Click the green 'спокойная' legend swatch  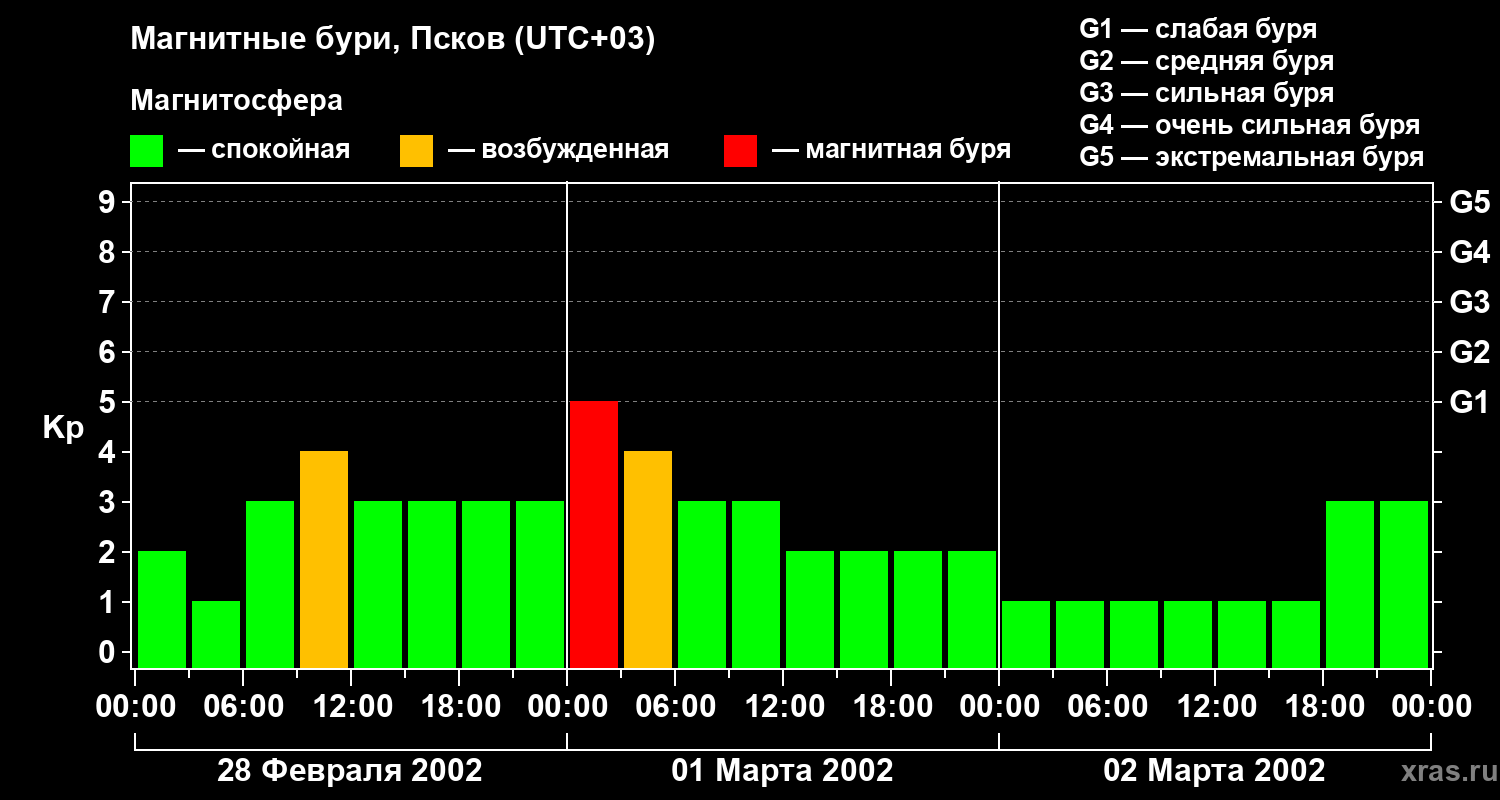coord(146,151)
